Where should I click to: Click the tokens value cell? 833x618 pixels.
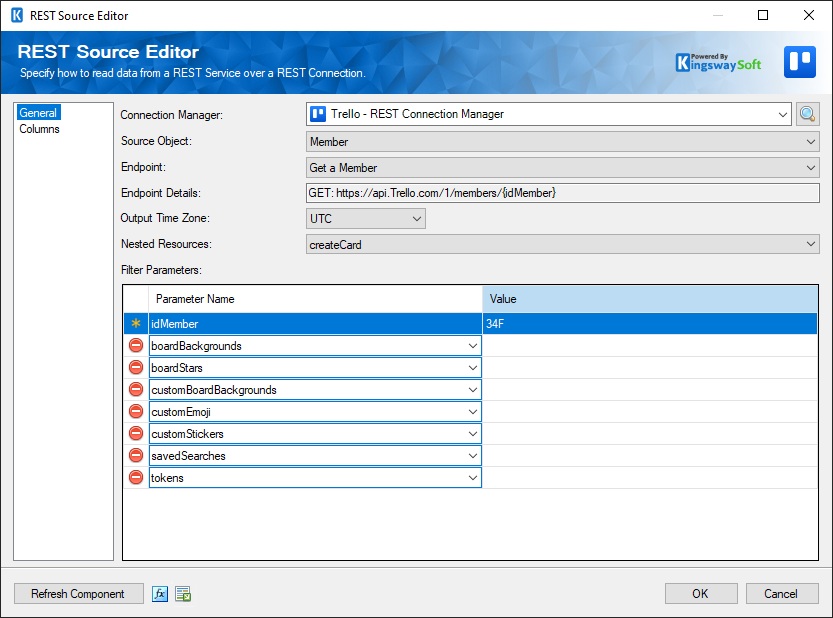tap(650, 478)
